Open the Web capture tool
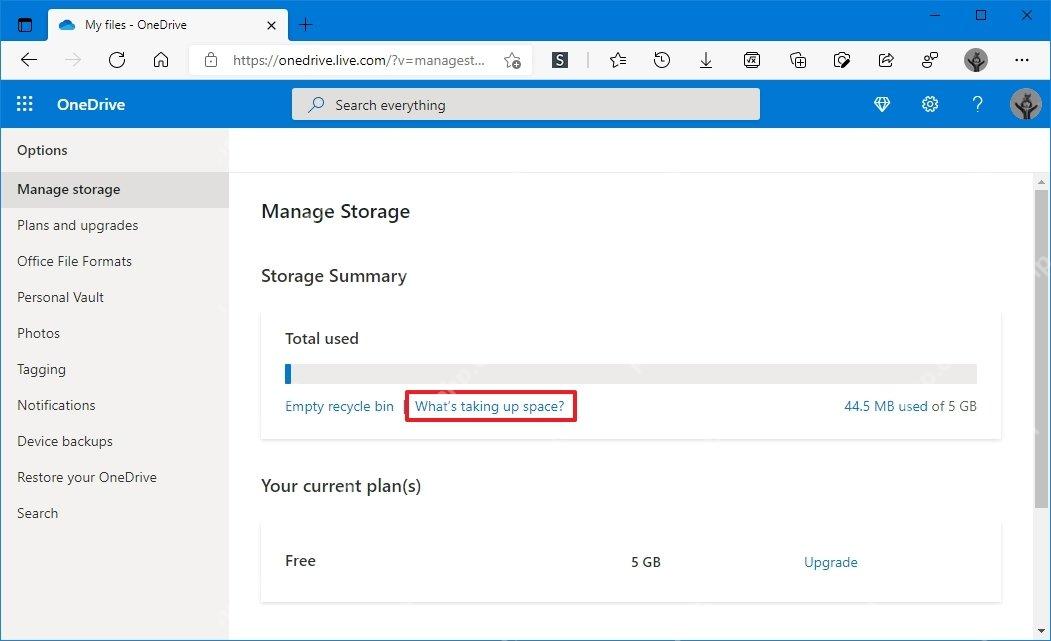Image resolution: width=1051 pixels, height=641 pixels. [x=842, y=60]
